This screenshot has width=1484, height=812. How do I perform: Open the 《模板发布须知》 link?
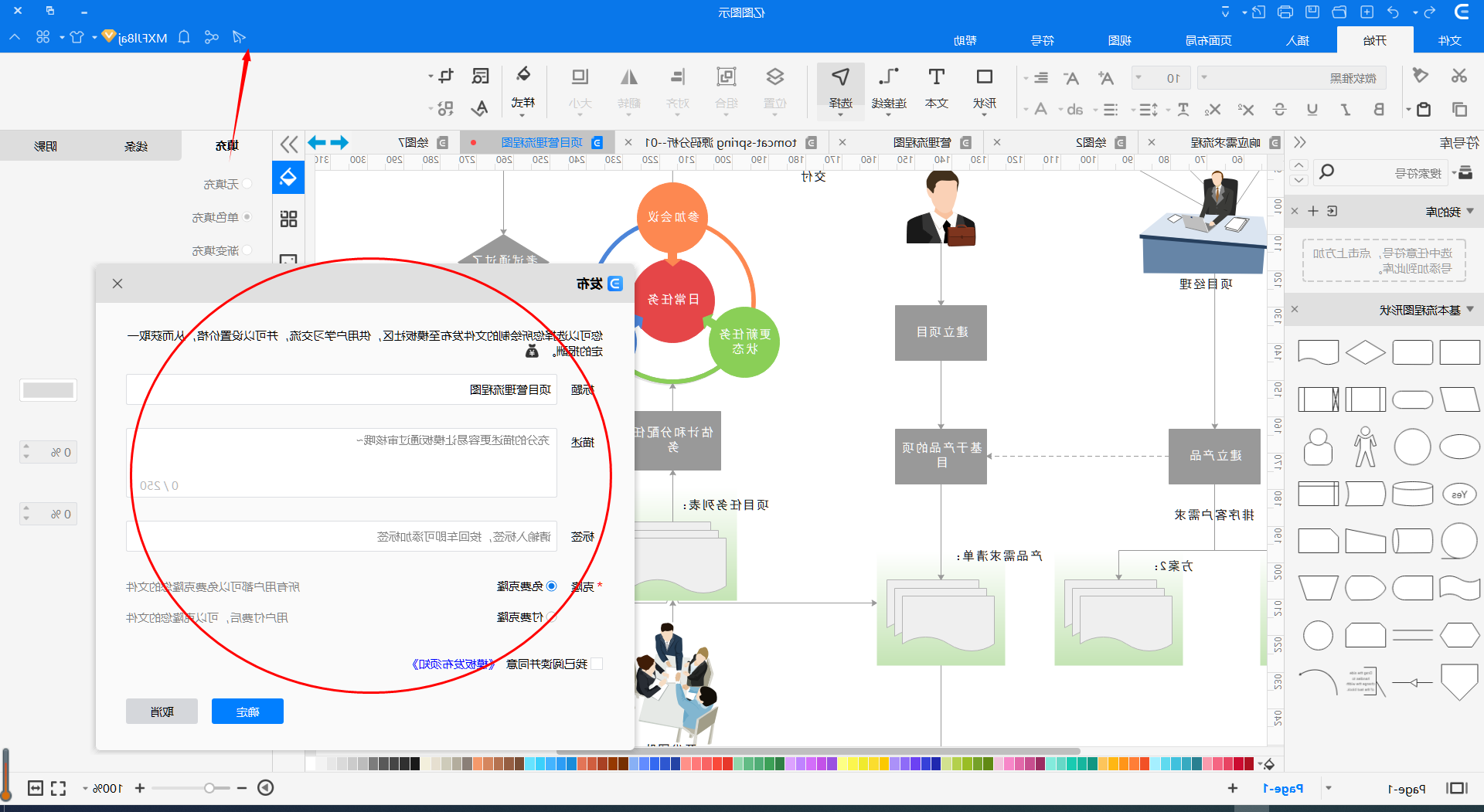click(x=454, y=664)
